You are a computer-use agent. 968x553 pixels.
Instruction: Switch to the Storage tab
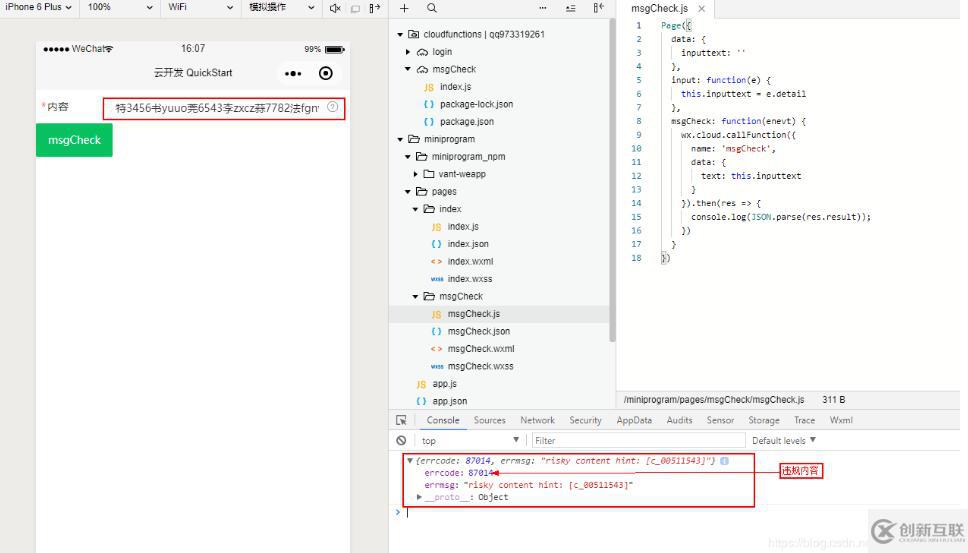(764, 420)
